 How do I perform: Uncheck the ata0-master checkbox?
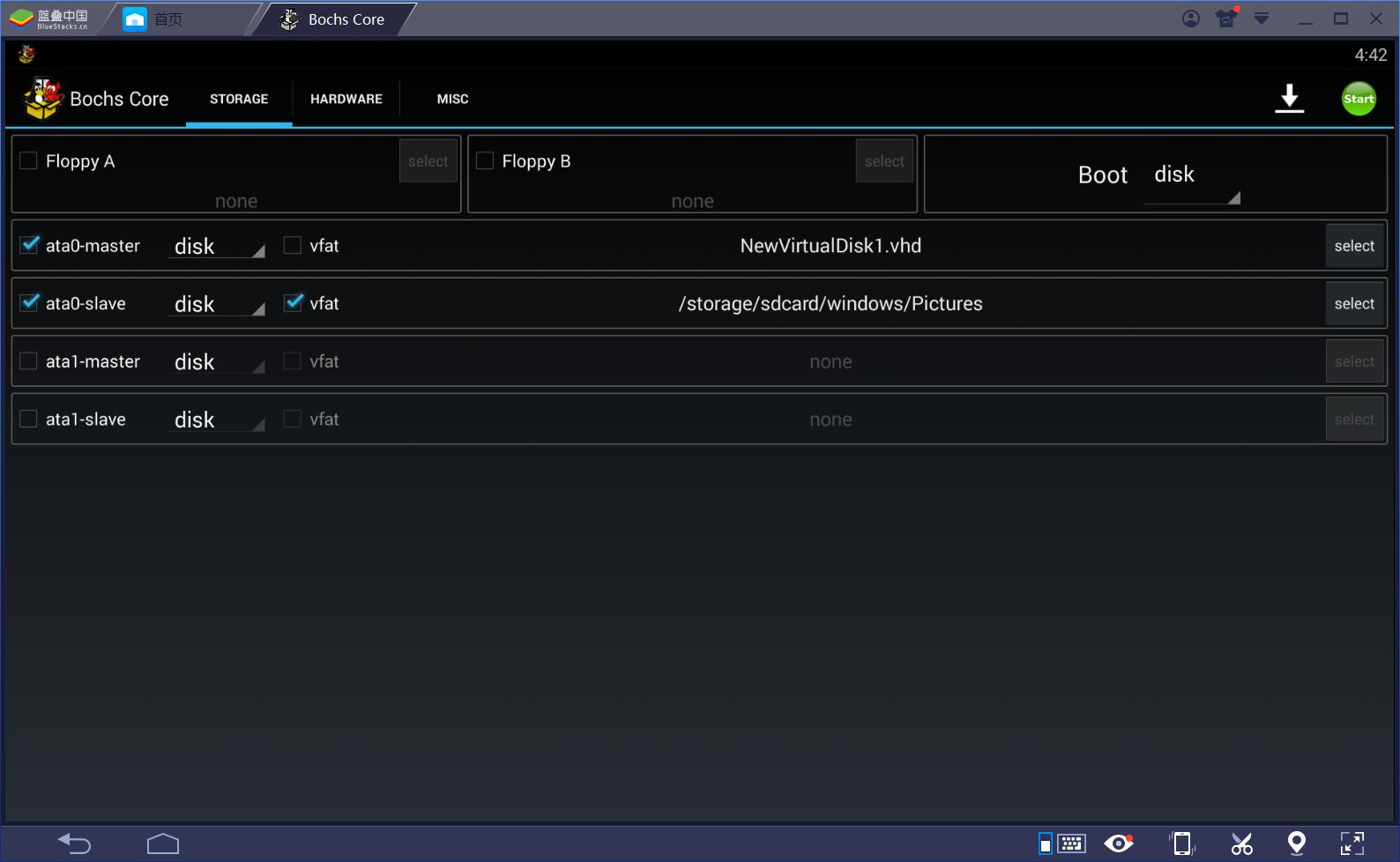pos(29,245)
